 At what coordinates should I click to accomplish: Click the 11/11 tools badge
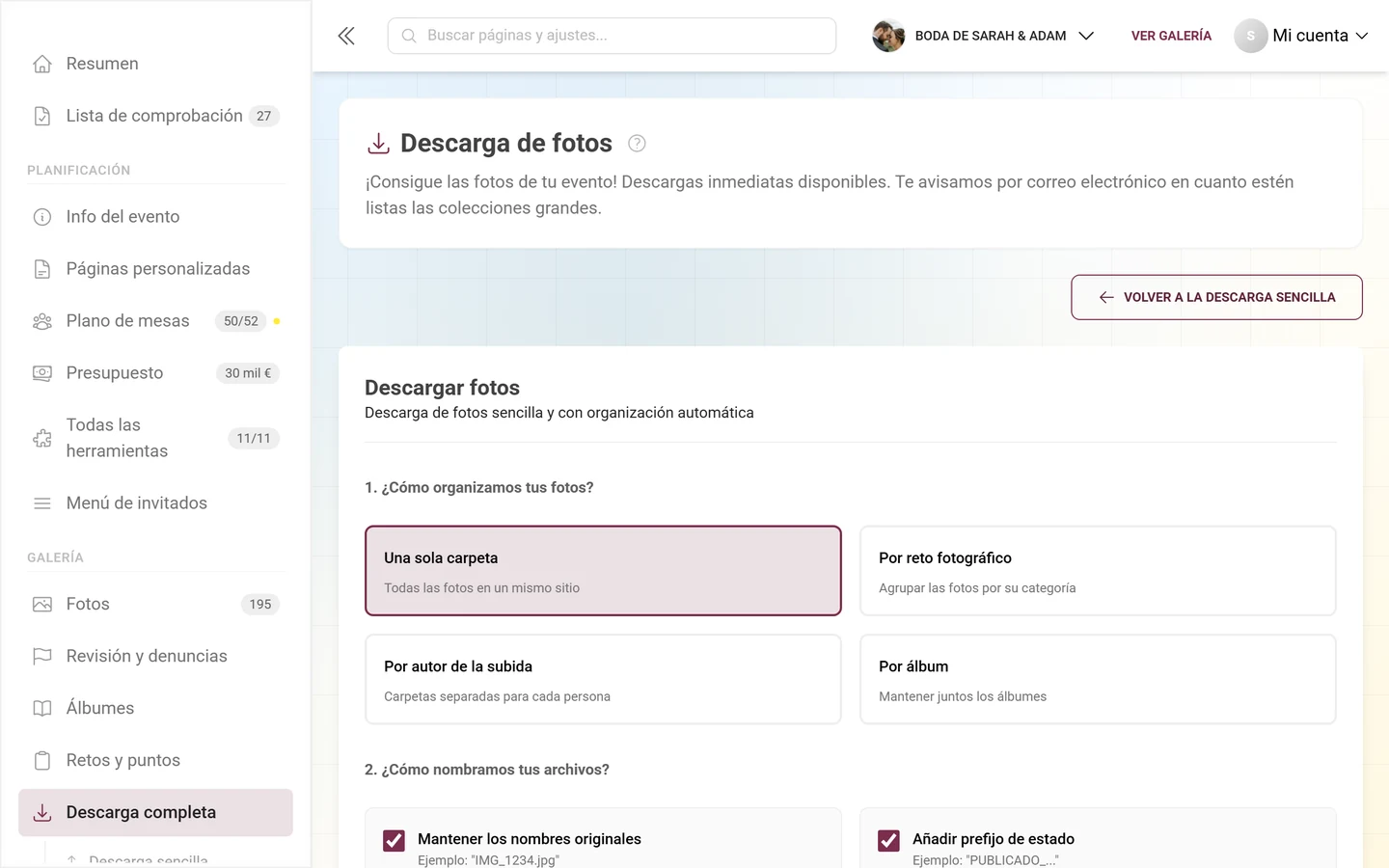pyautogui.click(x=254, y=438)
